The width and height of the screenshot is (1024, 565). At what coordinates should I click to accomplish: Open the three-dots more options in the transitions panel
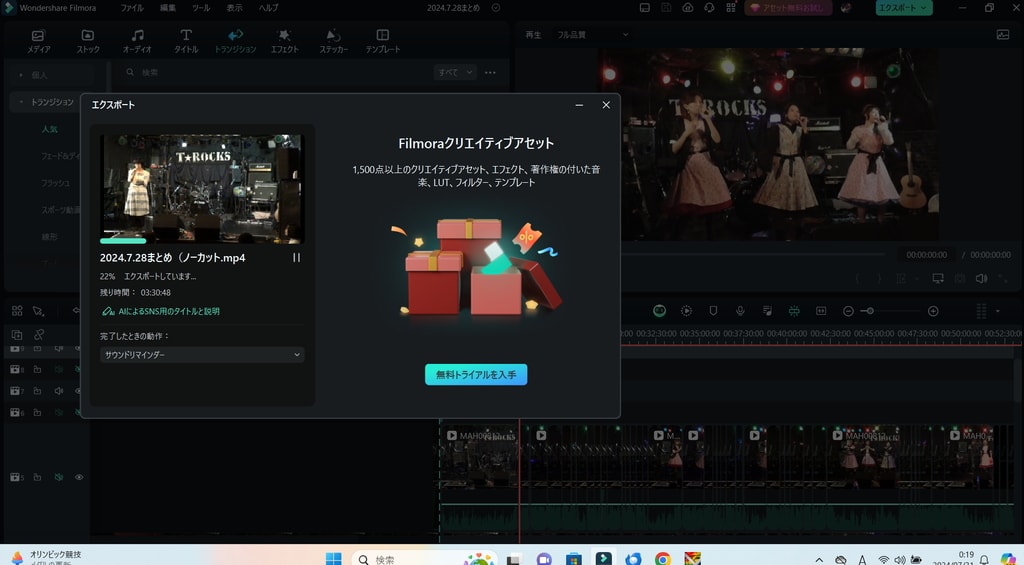(x=490, y=73)
